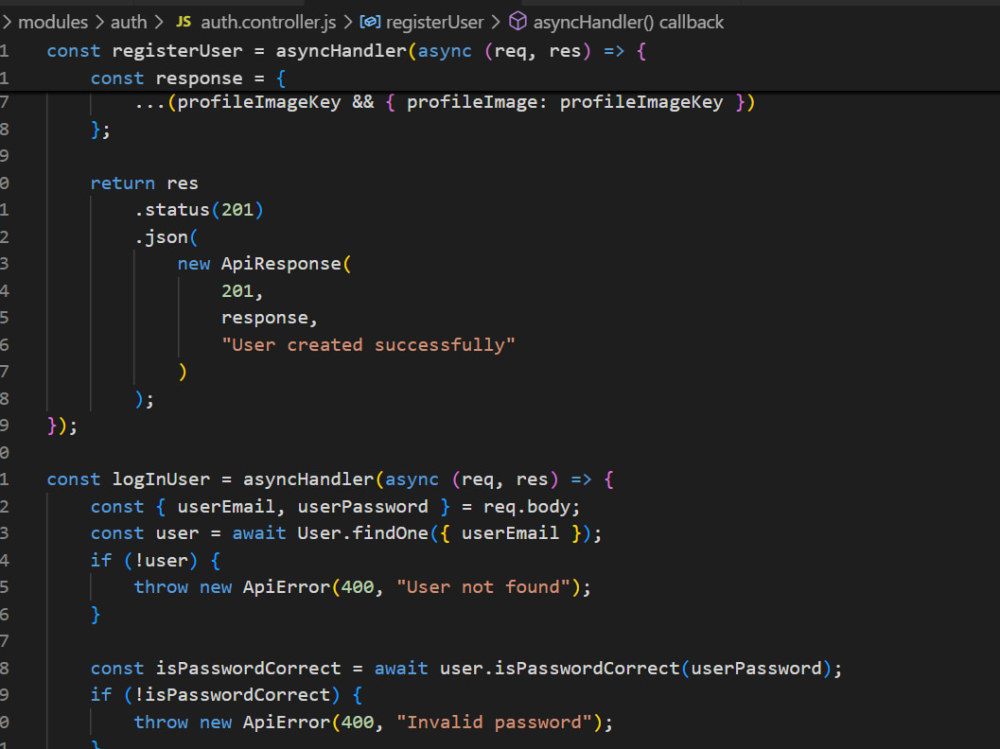Screen dimensions: 1000x749
Task: Click 'new ApiResponse(' text
Action: point(264,264)
